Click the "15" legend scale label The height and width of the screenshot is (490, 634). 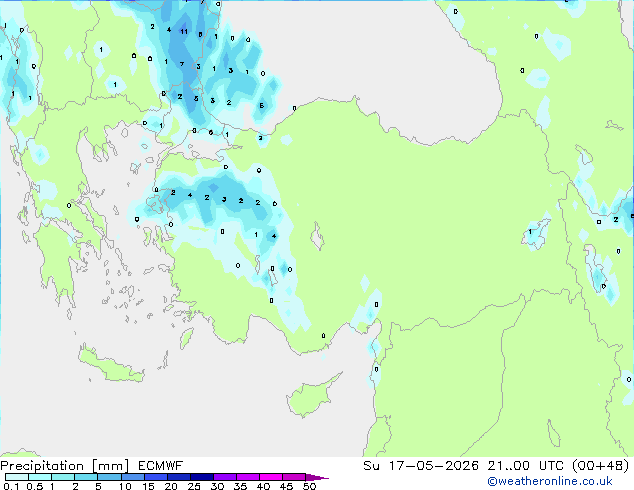148,486
